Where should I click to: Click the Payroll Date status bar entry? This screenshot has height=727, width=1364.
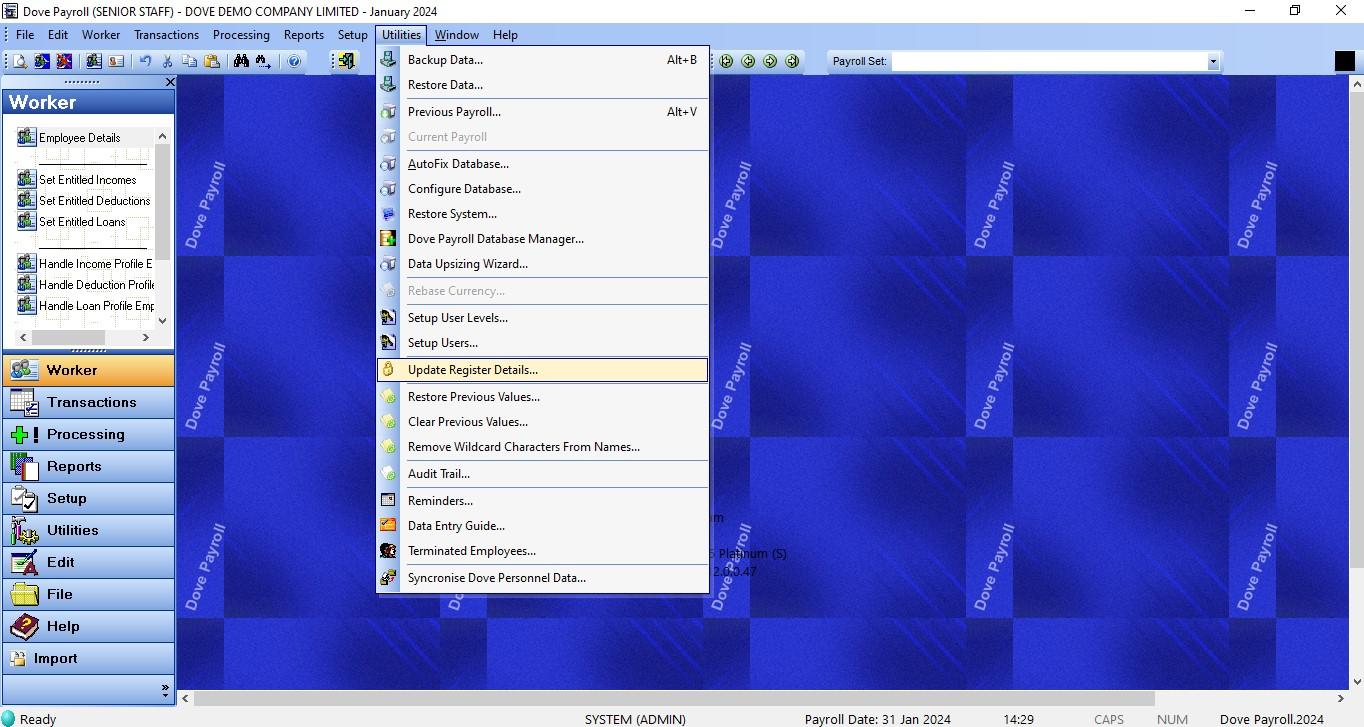[x=877, y=719]
